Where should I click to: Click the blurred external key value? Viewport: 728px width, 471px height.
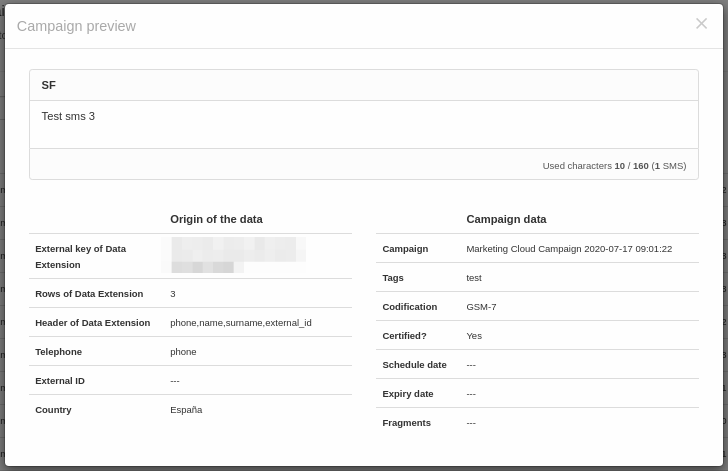(x=233, y=255)
